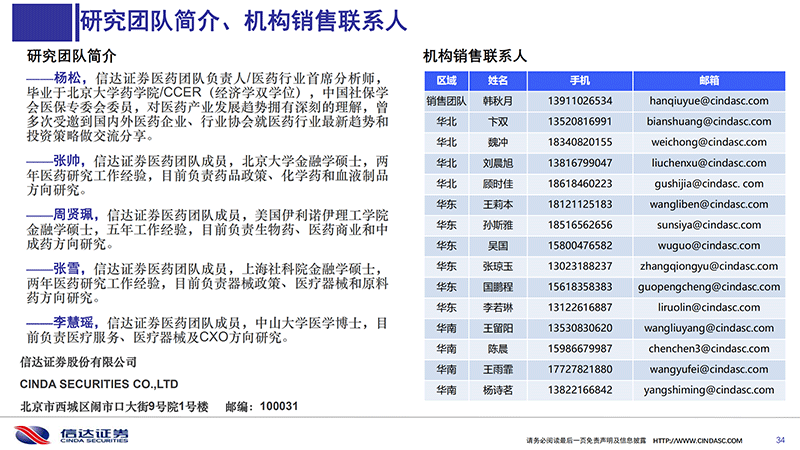Viewport: 800px width, 450px height.
Task: Click the name 陈晨 in table
Action: tap(498, 349)
